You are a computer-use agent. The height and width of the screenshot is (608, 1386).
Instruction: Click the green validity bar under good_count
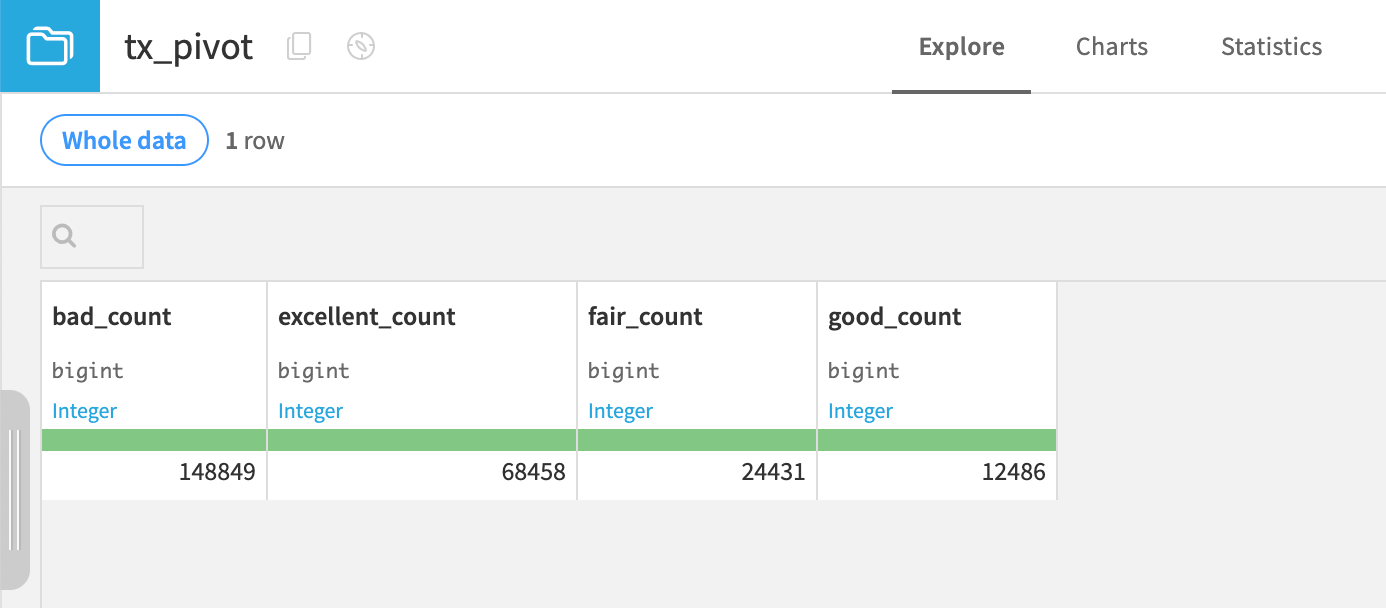point(936,439)
